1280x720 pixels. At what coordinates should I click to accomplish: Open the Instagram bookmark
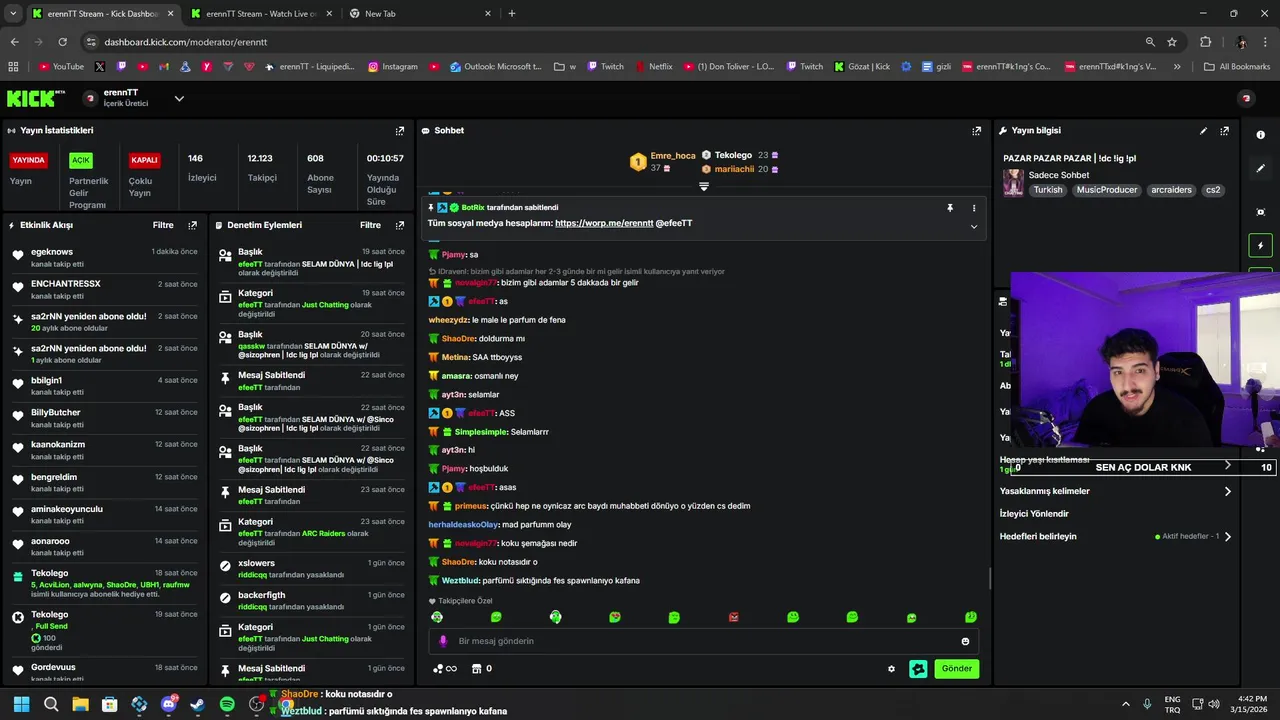click(x=393, y=67)
